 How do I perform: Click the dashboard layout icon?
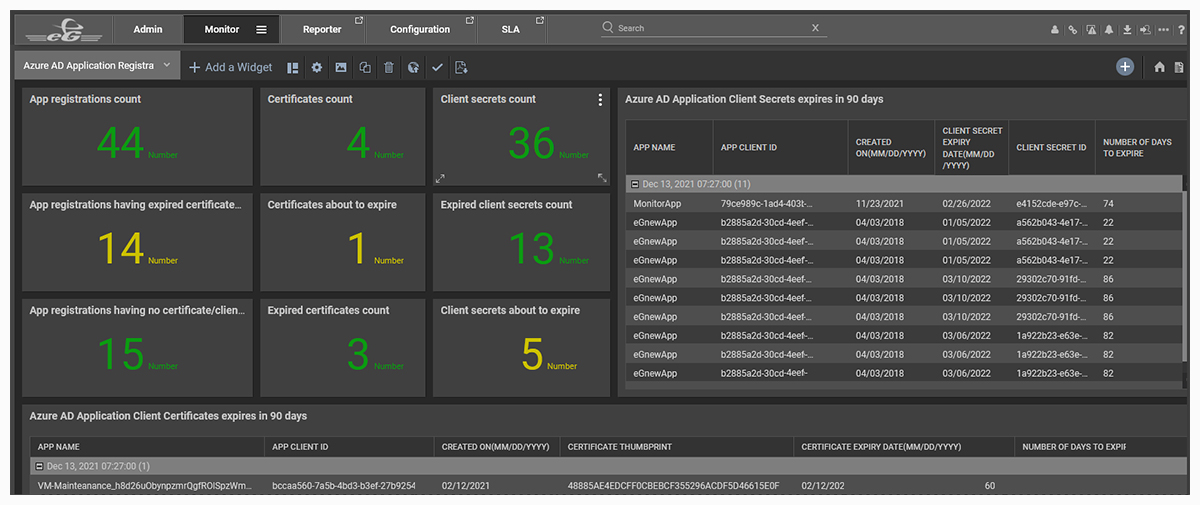pos(293,67)
